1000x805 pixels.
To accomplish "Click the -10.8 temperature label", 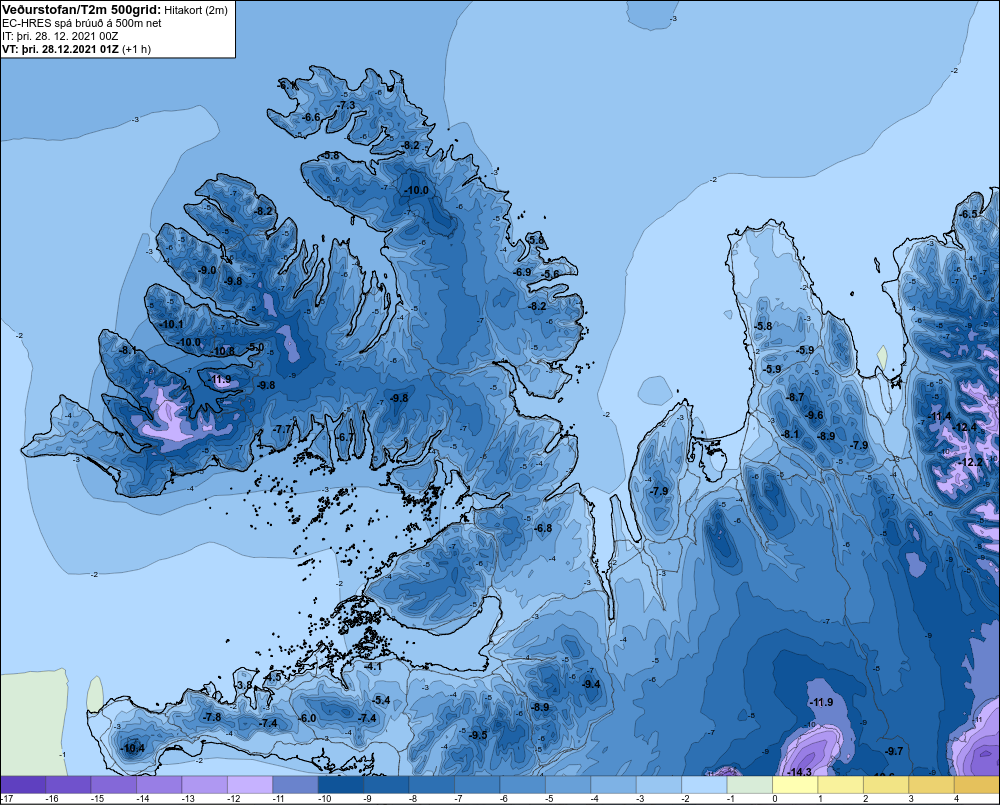I will tap(223, 351).
